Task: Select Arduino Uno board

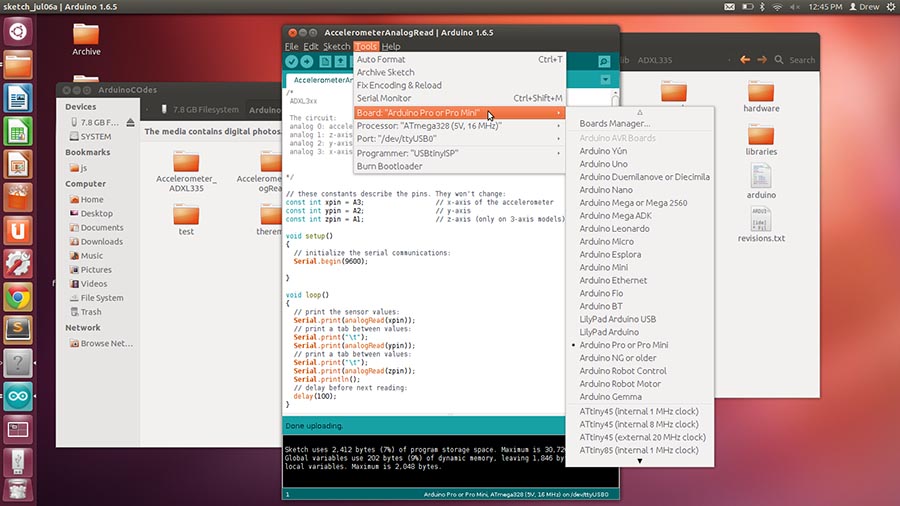Action: 603,164
